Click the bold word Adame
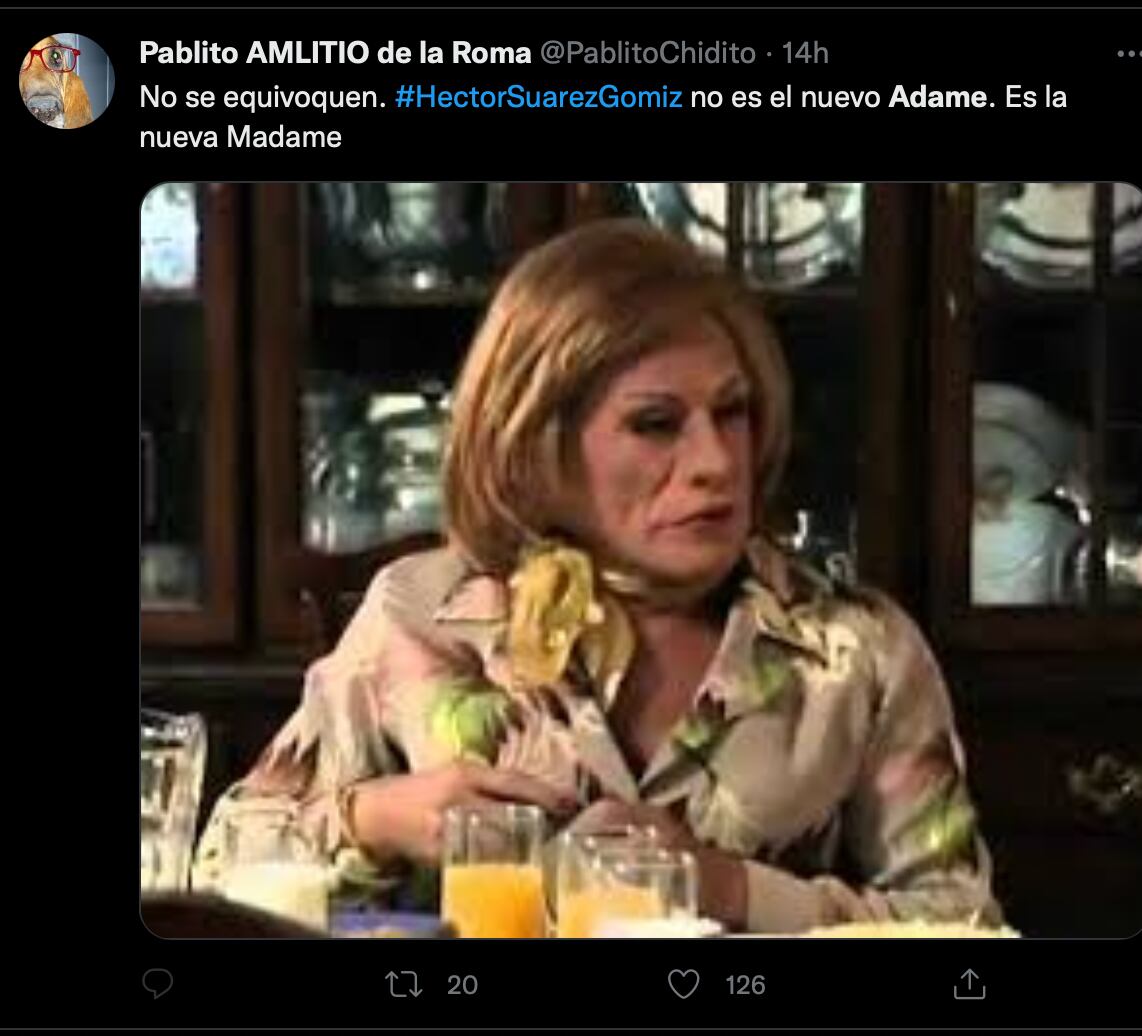1142x1036 pixels. [x=938, y=97]
